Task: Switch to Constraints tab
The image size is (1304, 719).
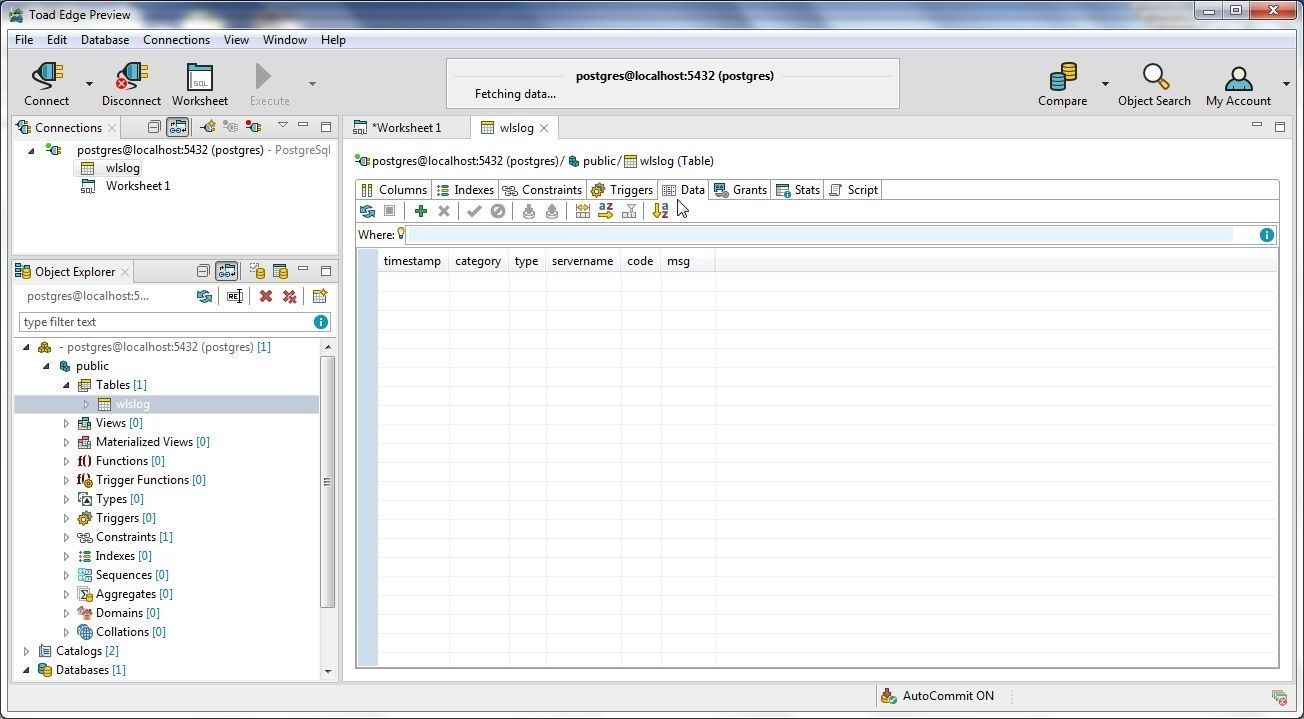Action: coord(542,190)
